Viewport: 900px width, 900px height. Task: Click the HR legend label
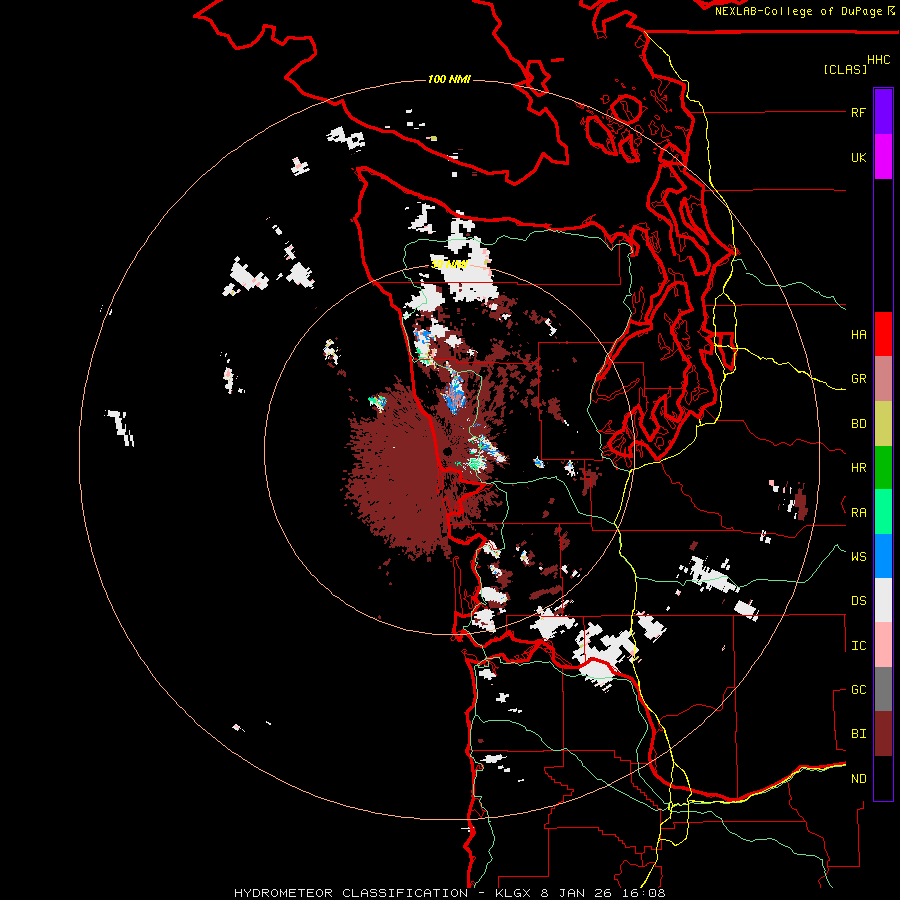coord(858,468)
